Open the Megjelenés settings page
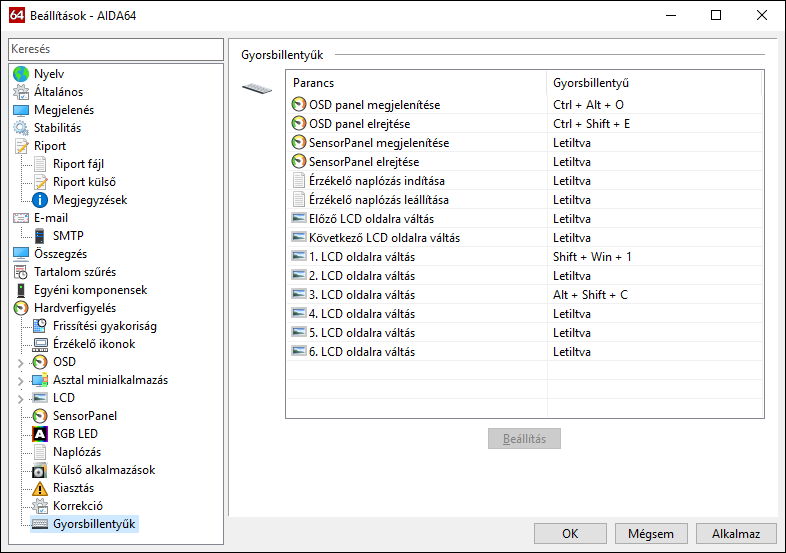Viewport: 786px width, 553px height. click(x=64, y=110)
